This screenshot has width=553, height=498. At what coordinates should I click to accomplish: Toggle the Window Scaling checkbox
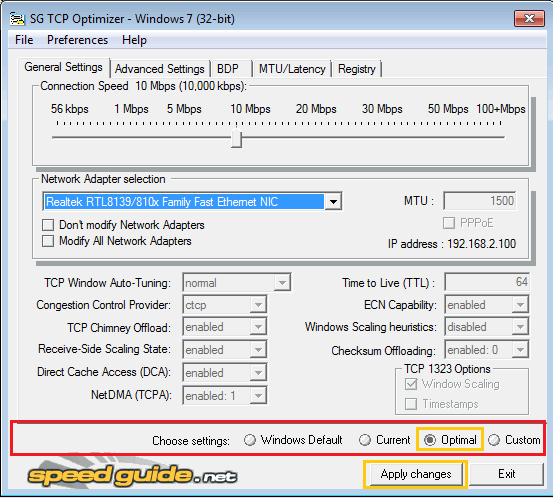click(x=411, y=384)
